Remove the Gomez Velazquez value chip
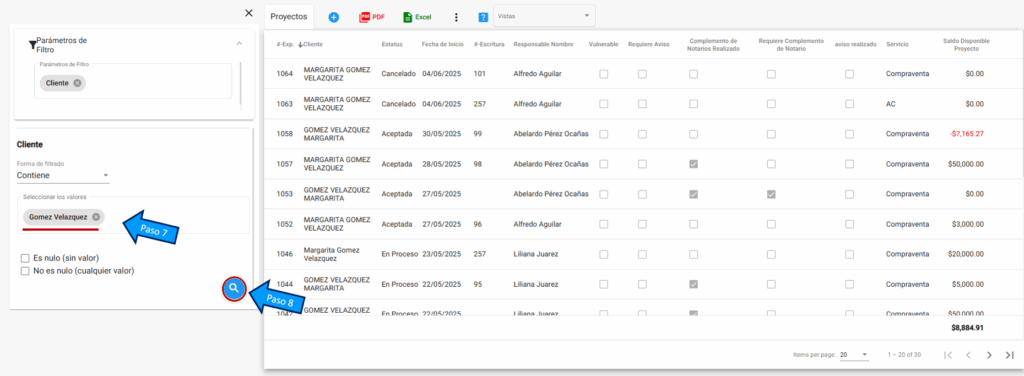 click(x=96, y=217)
